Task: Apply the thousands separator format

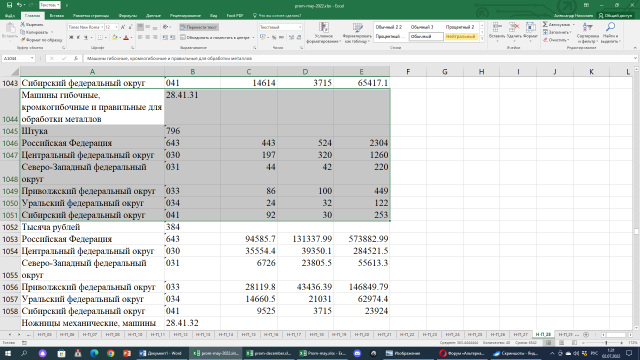Action: pos(281,37)
